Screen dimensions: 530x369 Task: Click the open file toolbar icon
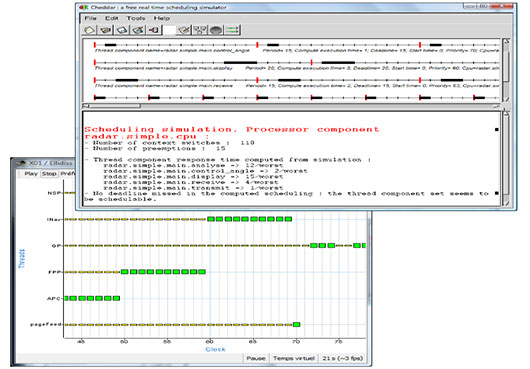tap(106, 30)
